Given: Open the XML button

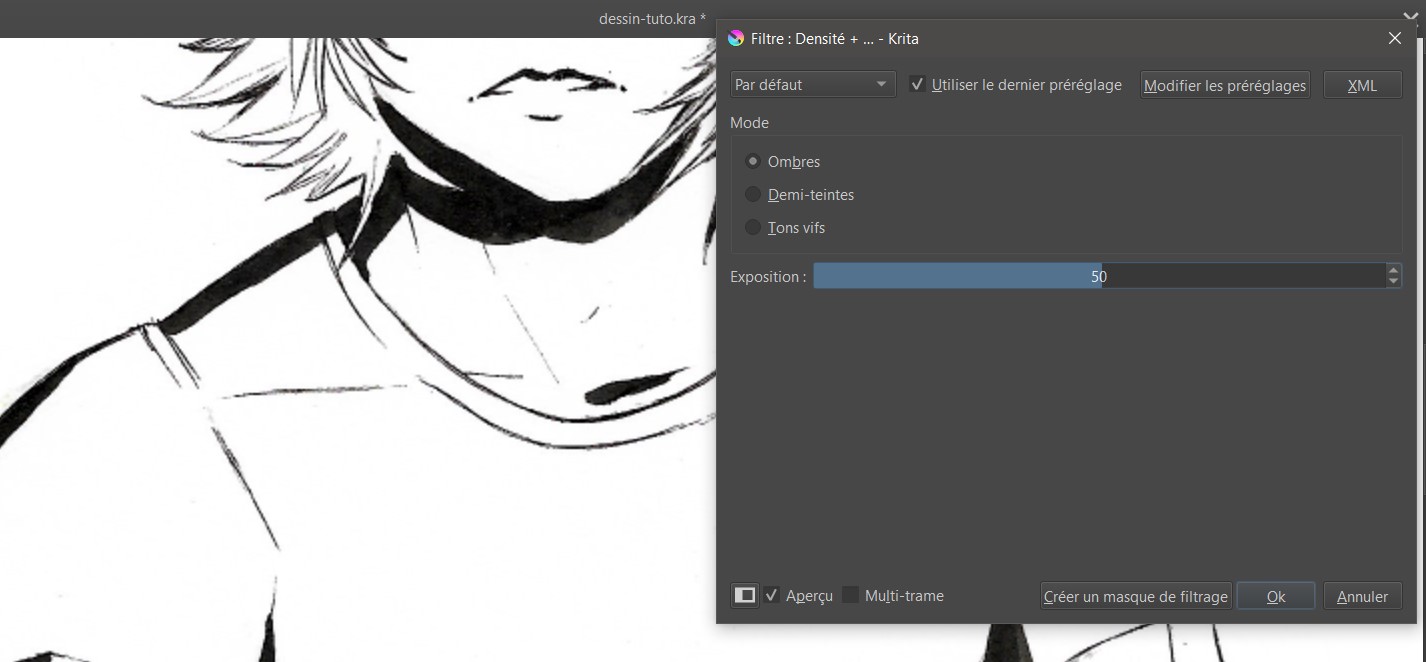Looking at the screenshot, I should pyautogui.click(x=1362, y=85).
